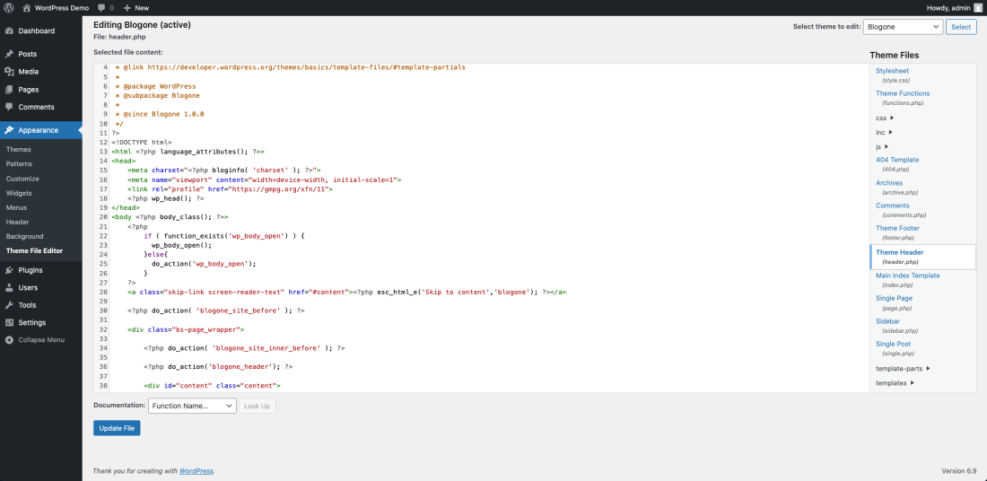This screenshot has width=987, height=481.
Task: Click the Settings sliders icon
Action: click(x=9, y=322)
